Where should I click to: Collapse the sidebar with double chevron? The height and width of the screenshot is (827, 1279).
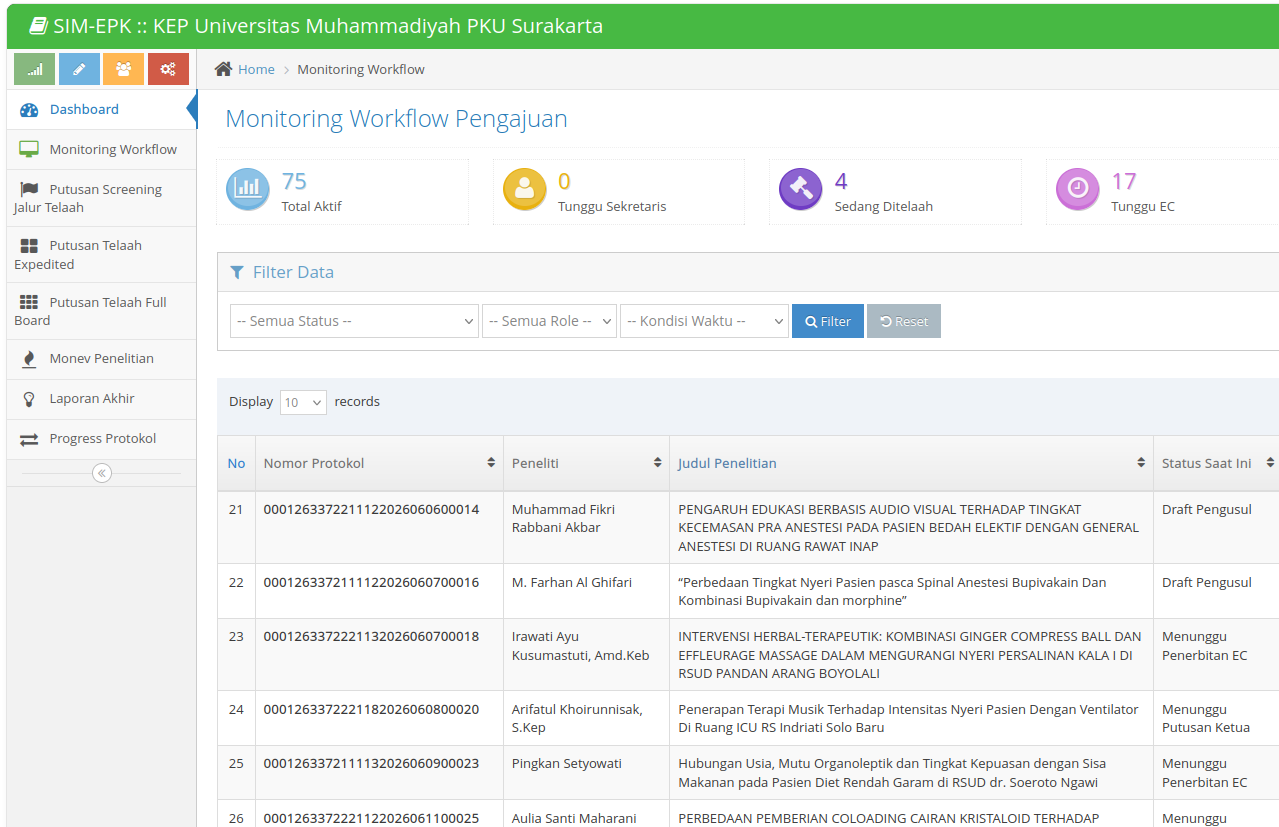[102, 473]
